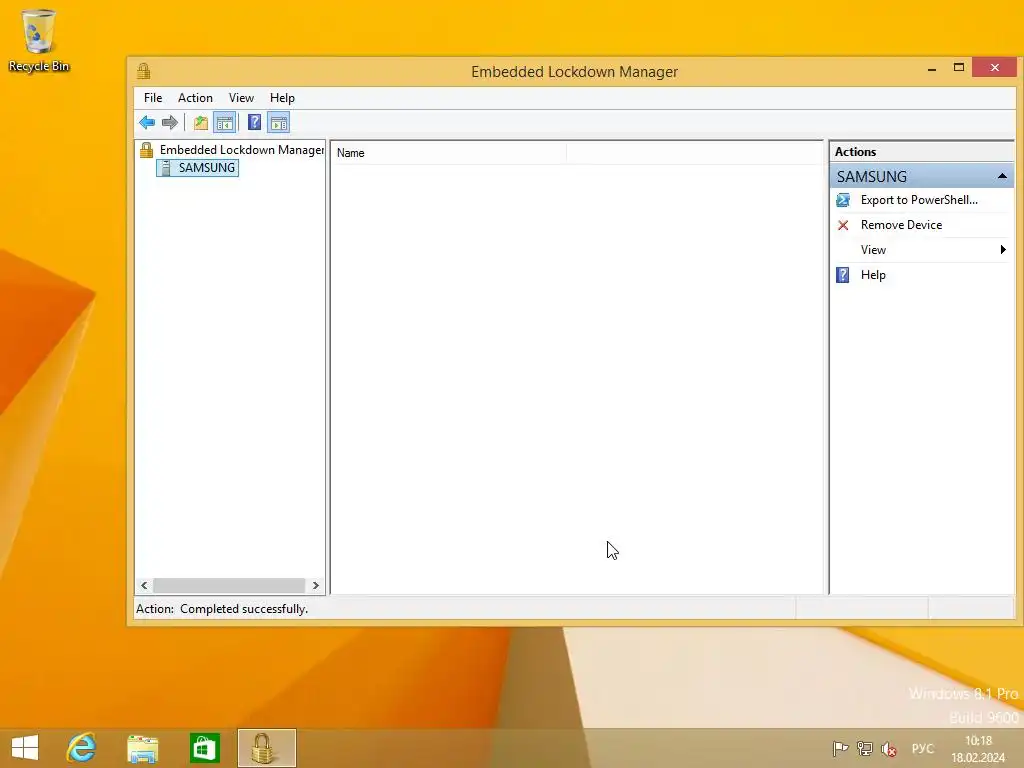Click the network tray icon
This screenshot has width=1024, height=768.
tap(865, 748)
